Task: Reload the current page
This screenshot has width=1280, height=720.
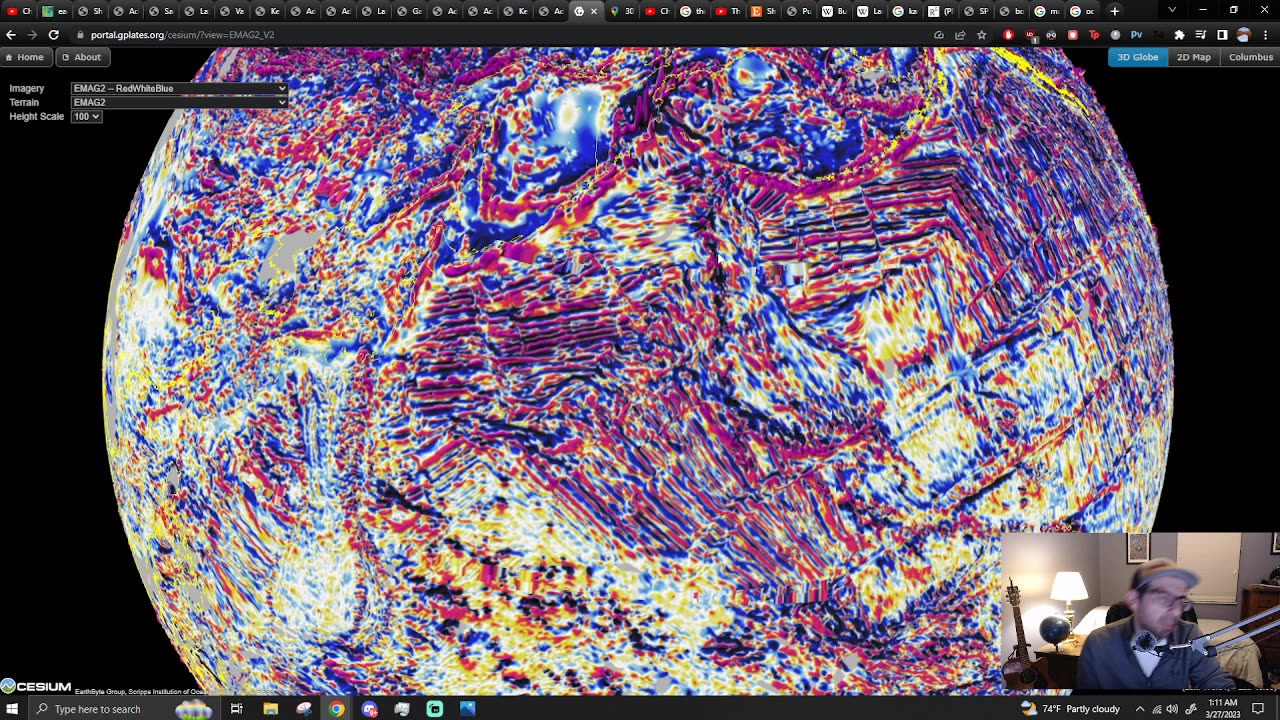Action: point(53,35)
